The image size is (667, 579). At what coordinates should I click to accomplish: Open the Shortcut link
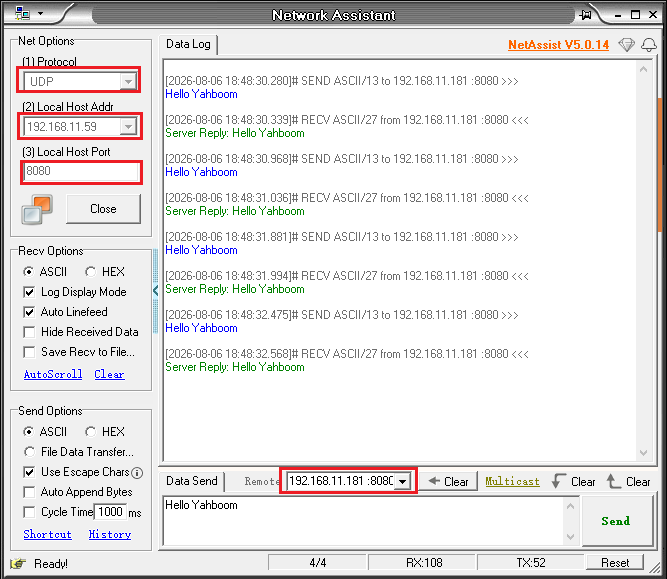click(48, 534)
